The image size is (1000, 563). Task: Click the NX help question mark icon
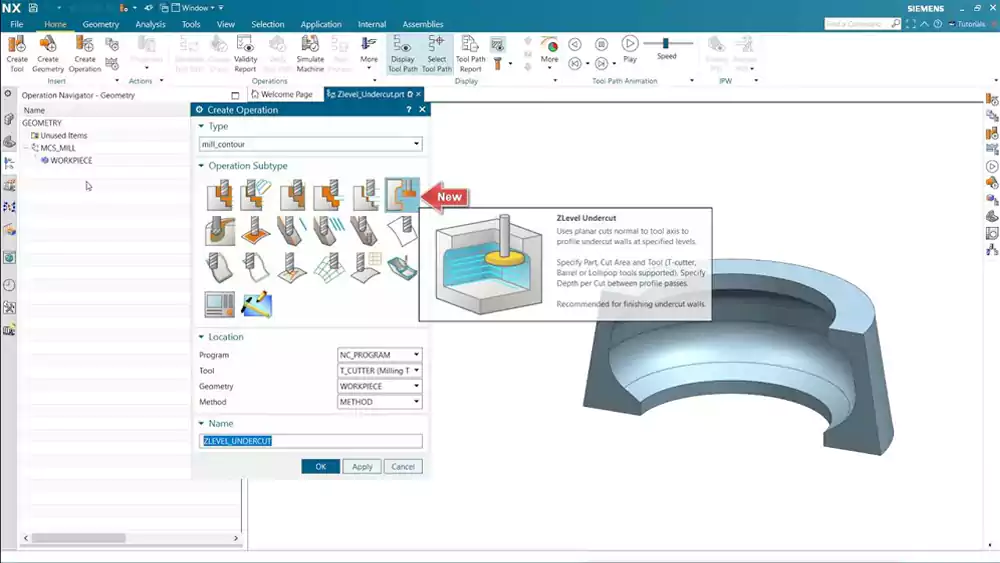click(938, 24)
